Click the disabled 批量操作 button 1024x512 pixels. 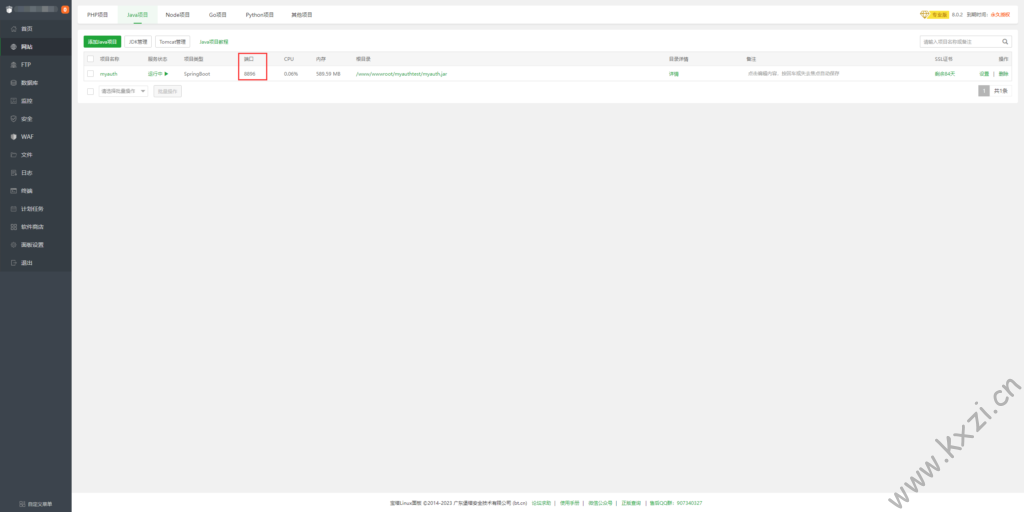(x=168, y=91)
